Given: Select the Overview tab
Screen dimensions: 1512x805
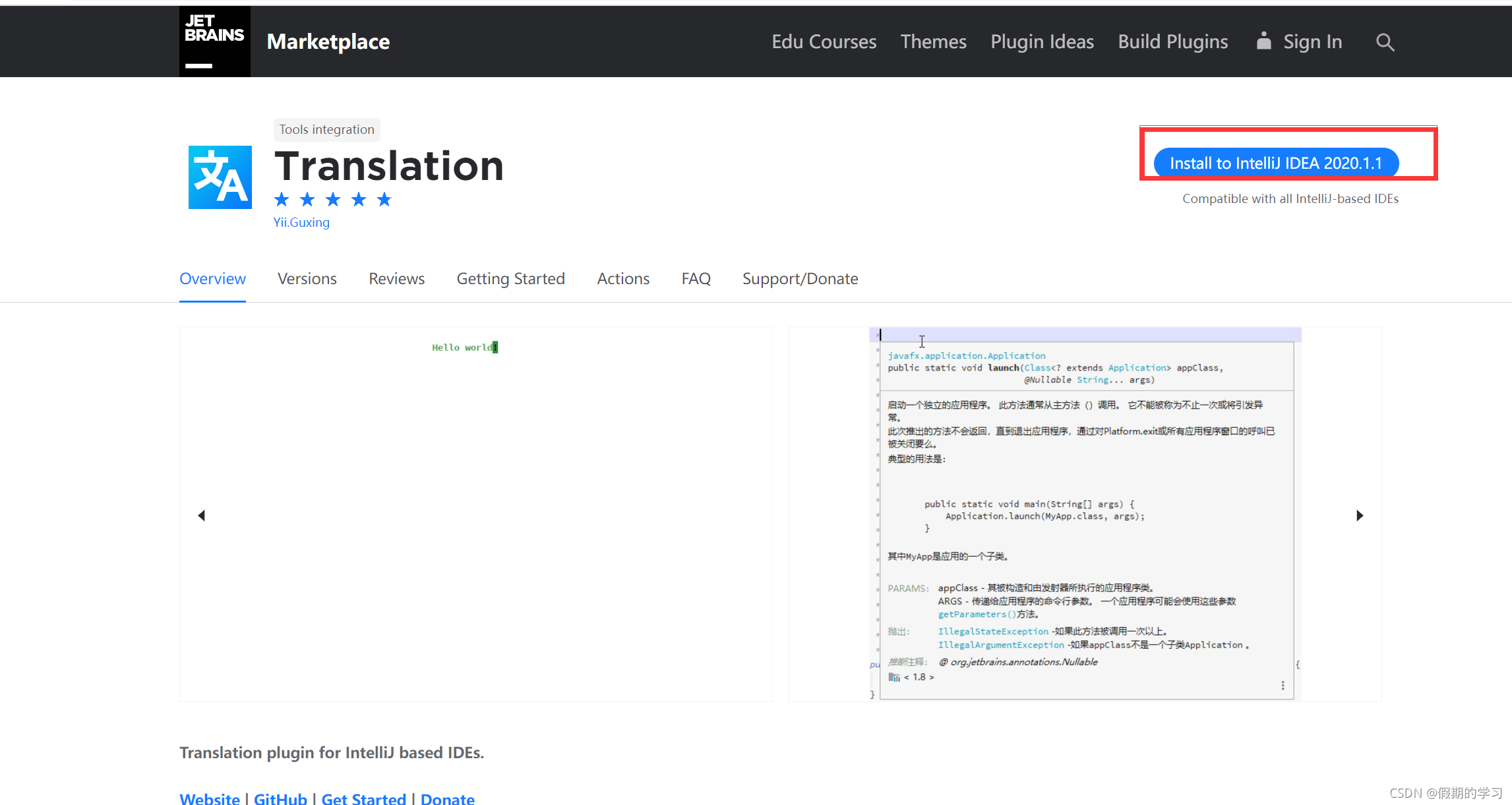Looking at the screenshot, I should [x=212, y=279].
